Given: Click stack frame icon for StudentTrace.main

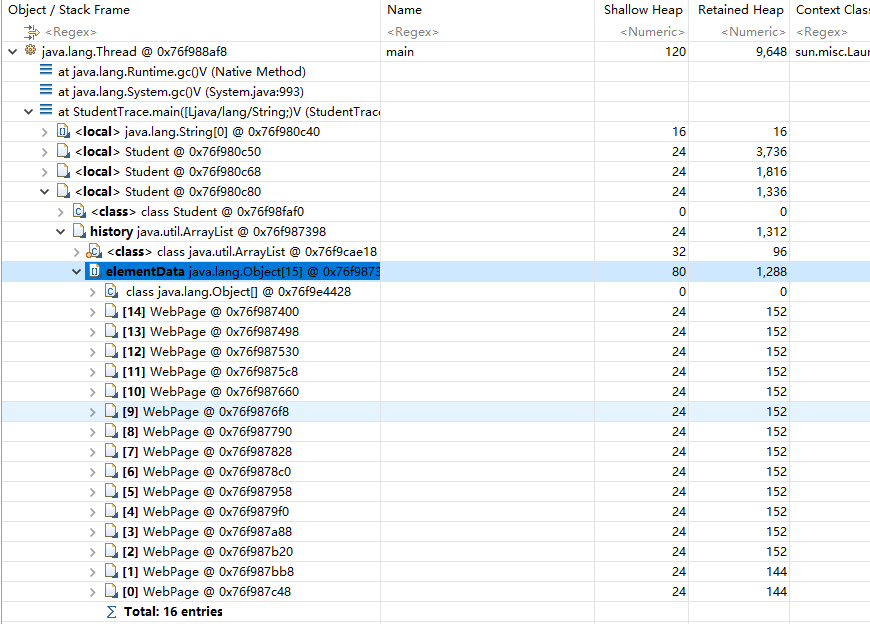Looking at the screenshot, I should point(46,110).
